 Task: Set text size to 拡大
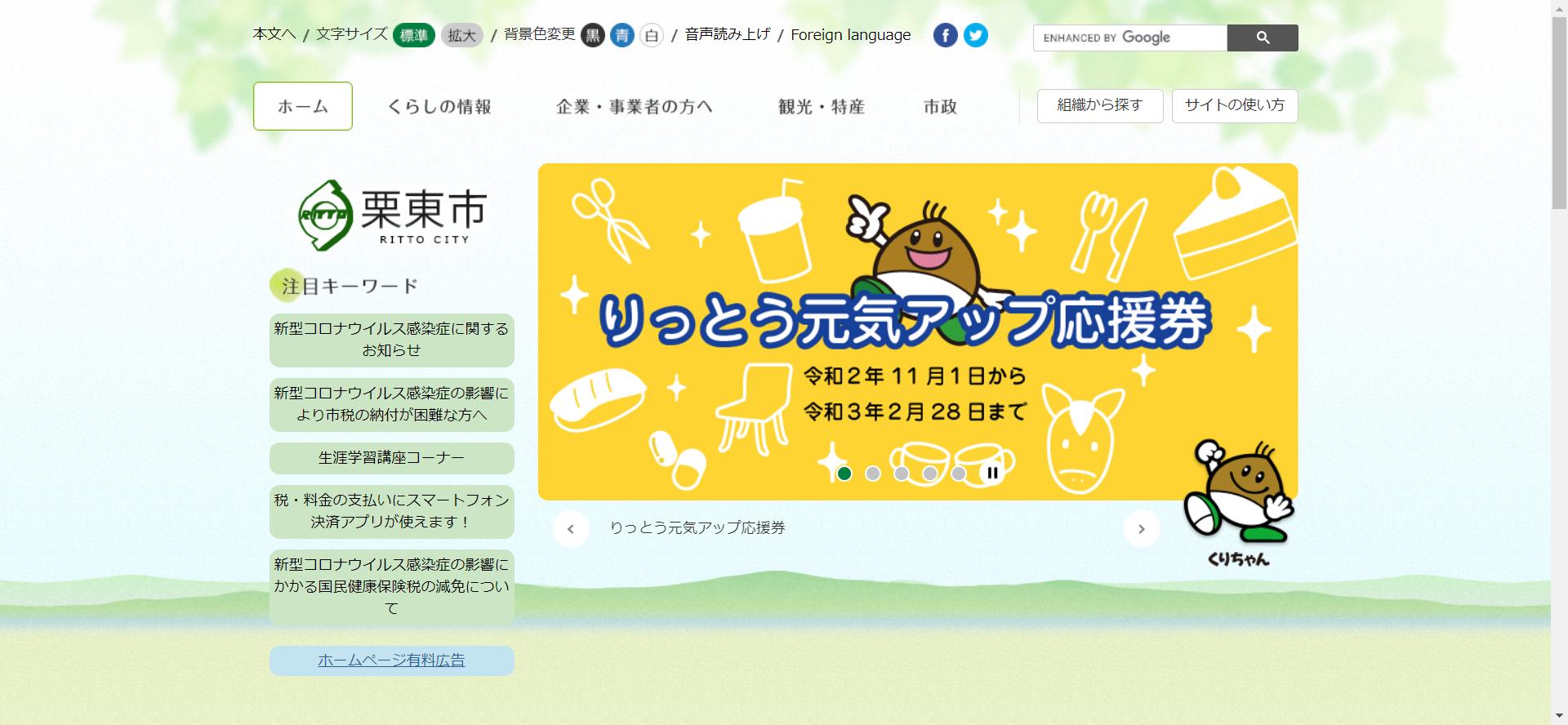click(462, 35)
